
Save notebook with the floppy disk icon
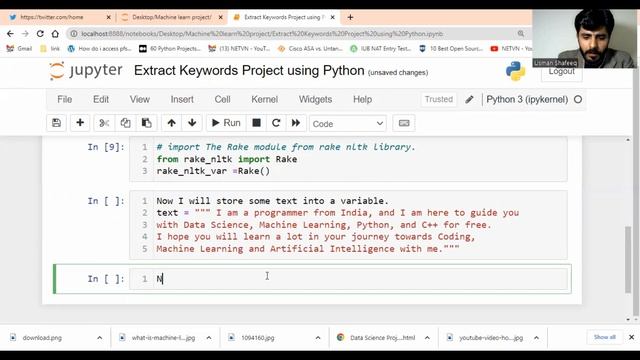(x=56, y=123)
